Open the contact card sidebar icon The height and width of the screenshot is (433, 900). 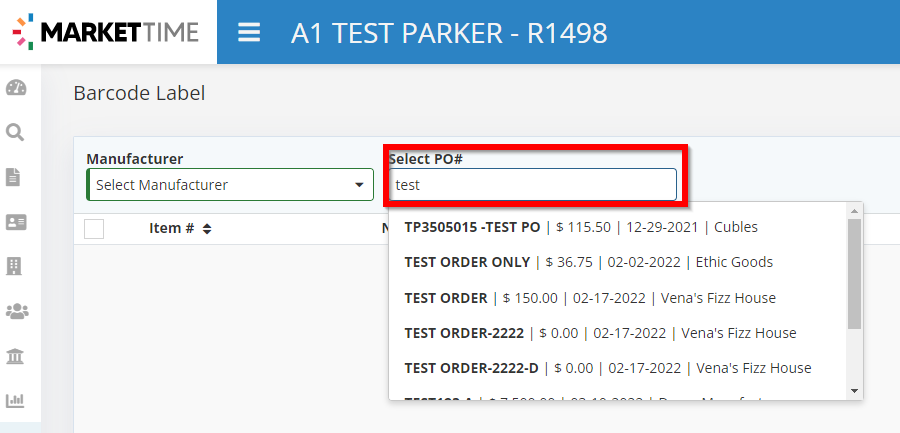click(x=16, y=222)
